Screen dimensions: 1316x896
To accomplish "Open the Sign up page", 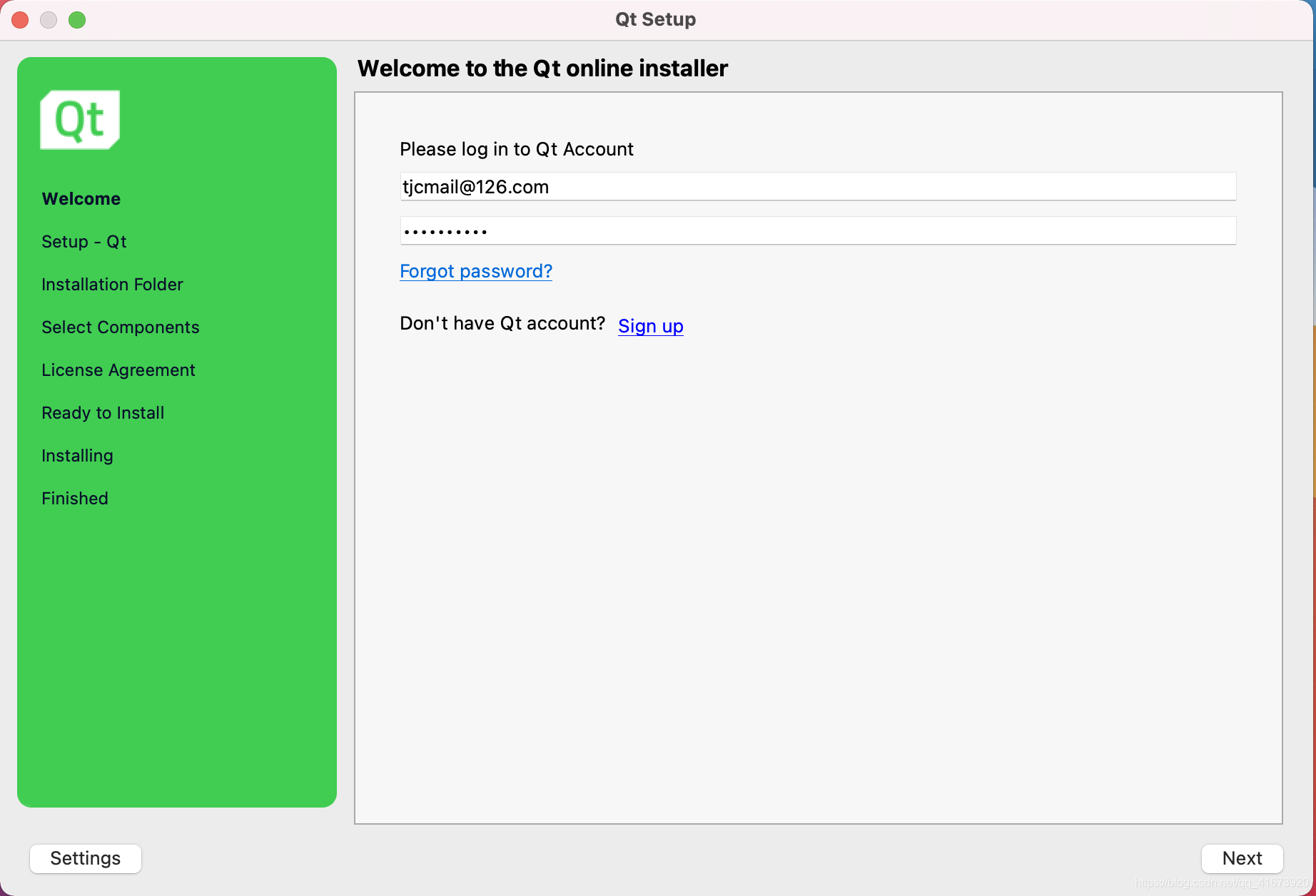I will pos(650,326).
